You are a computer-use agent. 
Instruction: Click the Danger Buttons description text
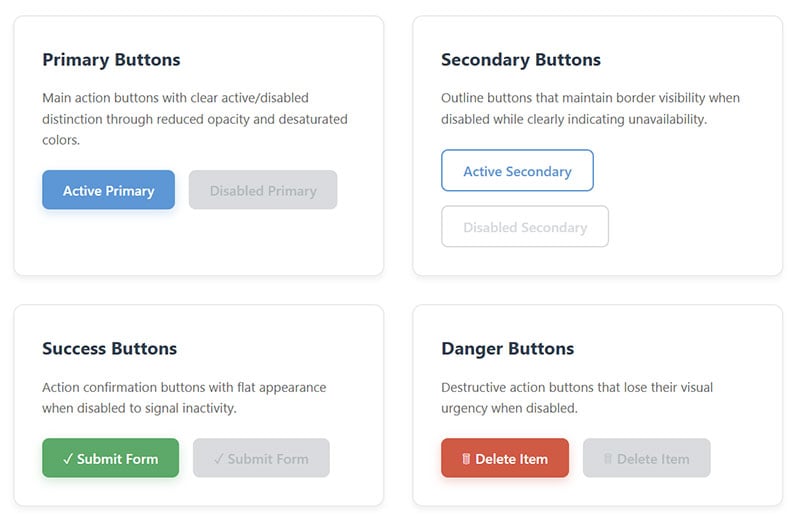pos(577,398)
